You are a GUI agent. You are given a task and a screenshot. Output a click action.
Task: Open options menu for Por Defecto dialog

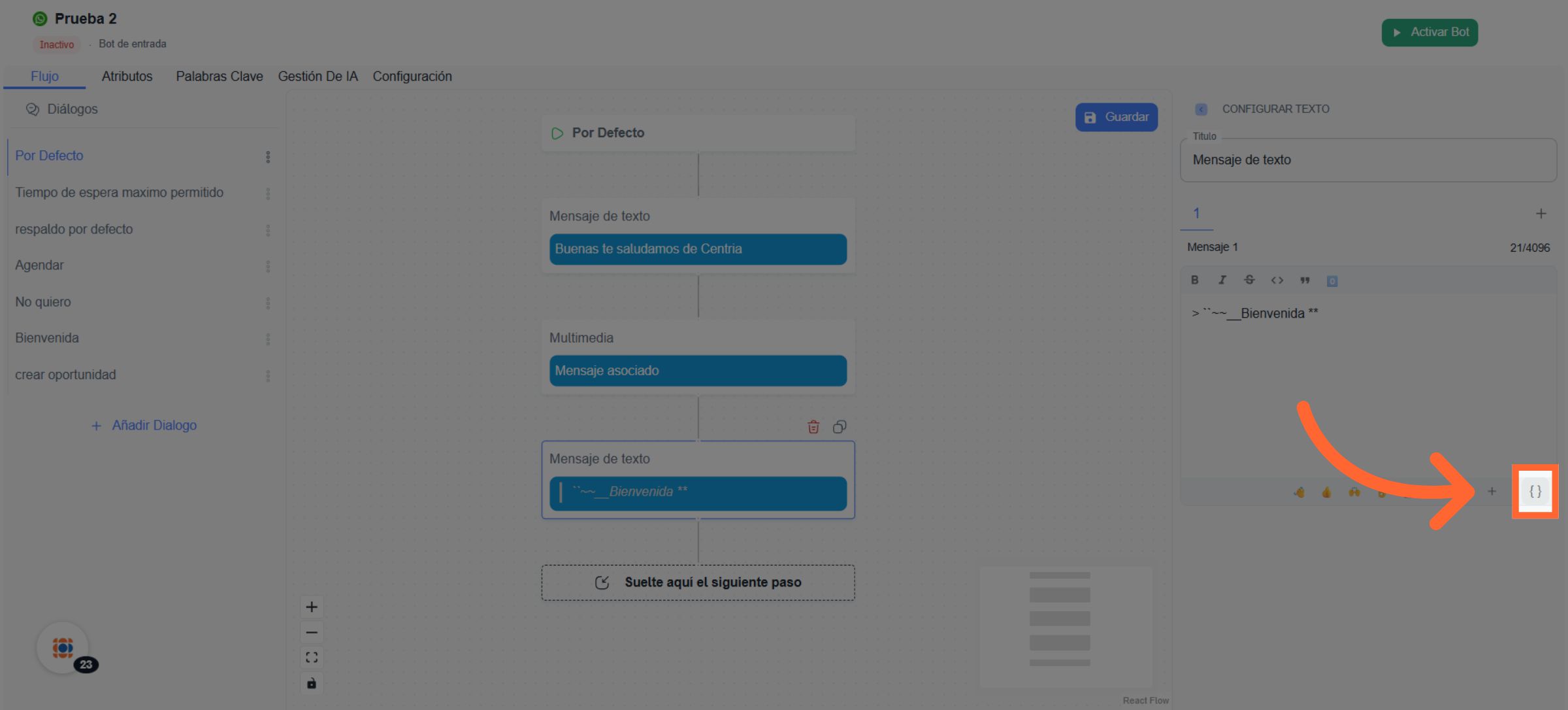tap(268, 157)
